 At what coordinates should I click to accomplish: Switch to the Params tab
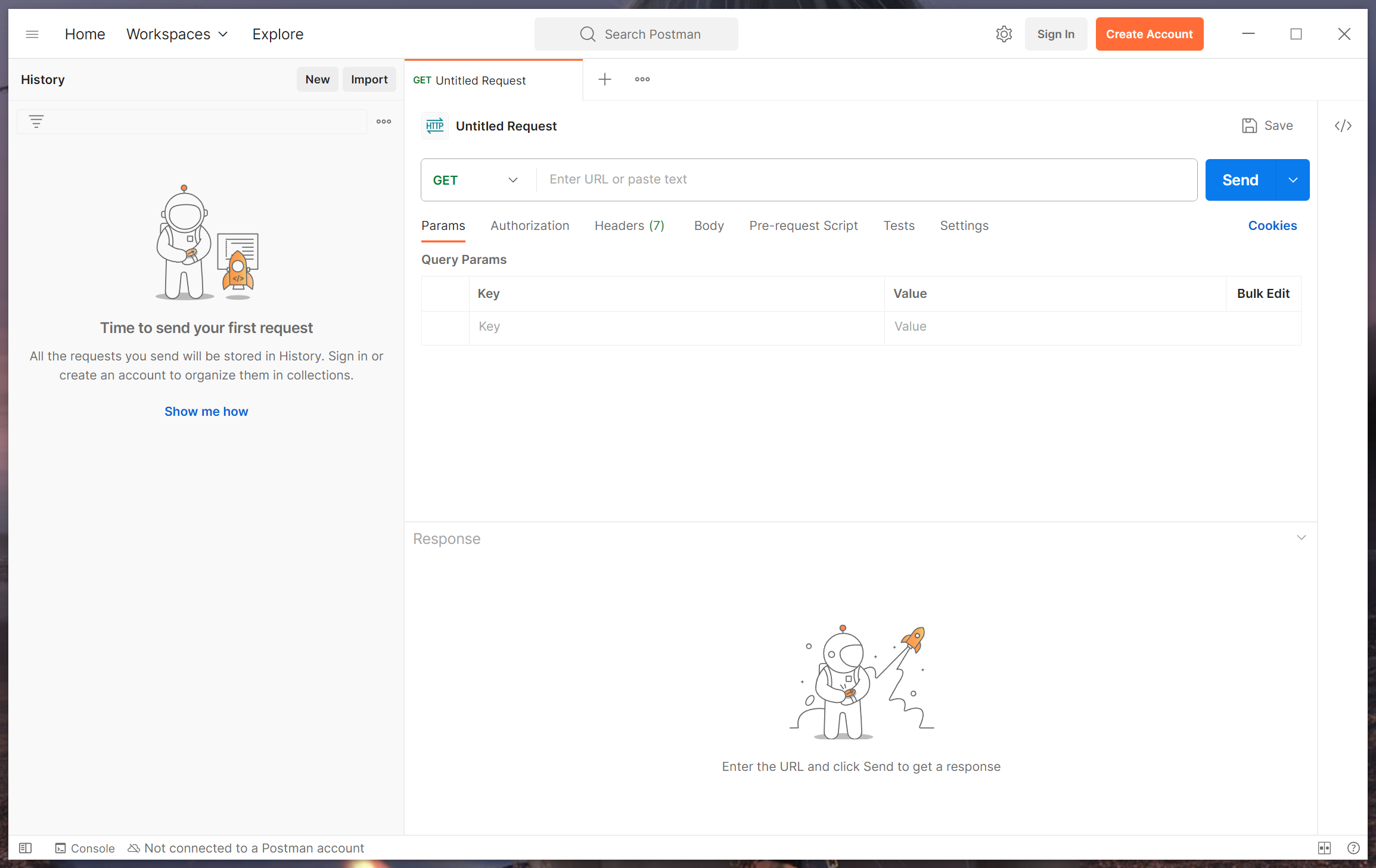click(443, 226)
